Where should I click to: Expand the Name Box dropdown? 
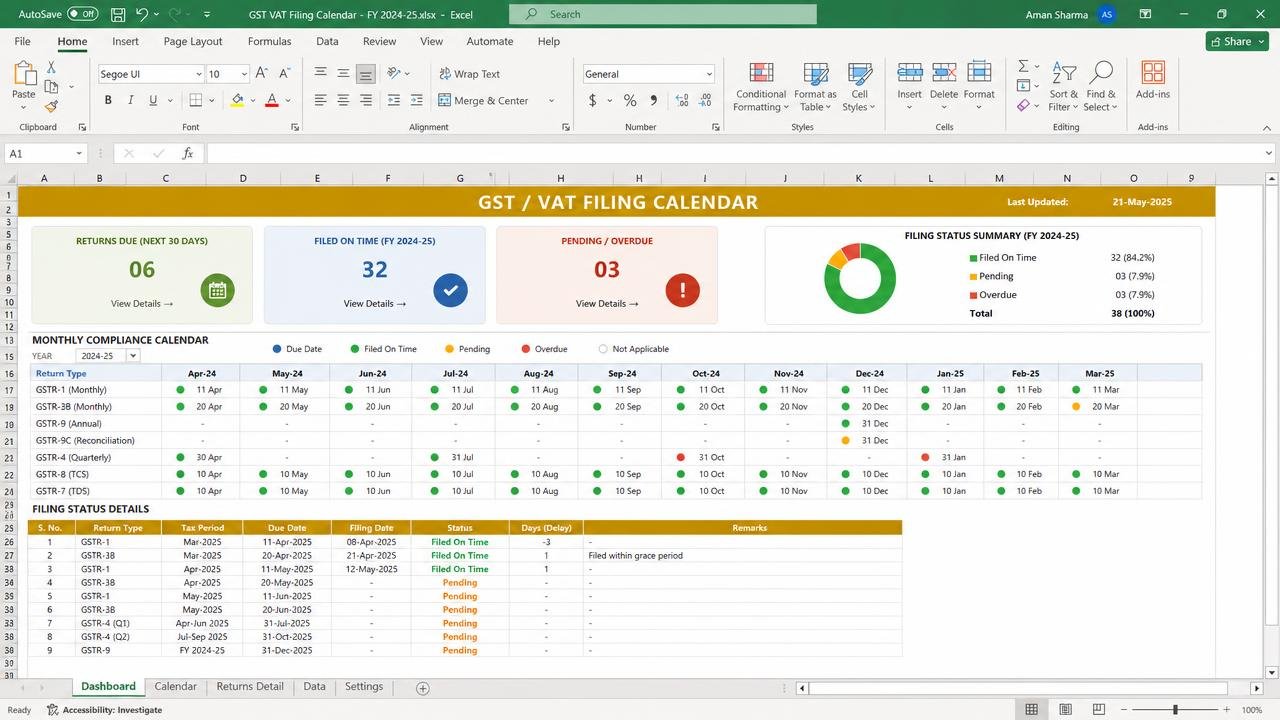78,153
